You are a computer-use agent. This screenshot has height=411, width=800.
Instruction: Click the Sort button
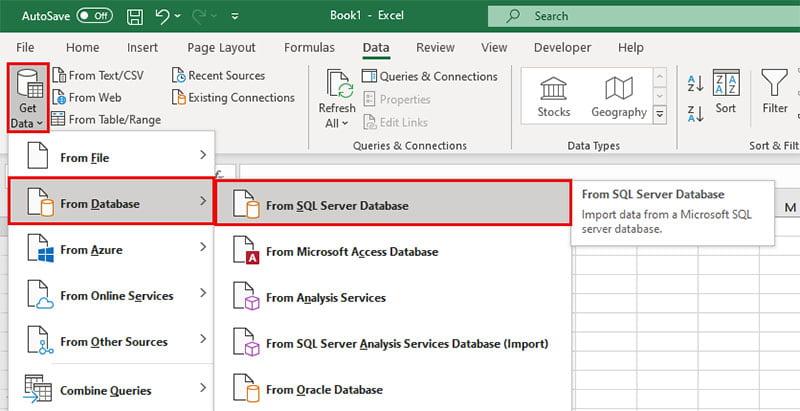click(725, 97)
